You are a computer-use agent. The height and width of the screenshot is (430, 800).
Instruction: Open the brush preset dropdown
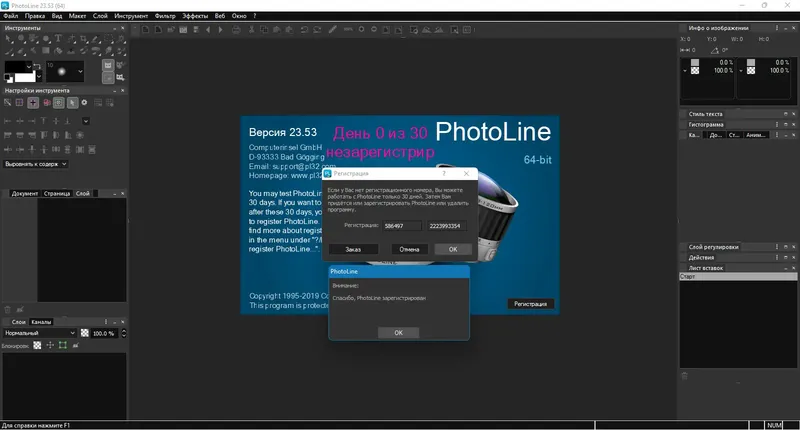pos(81,71)
